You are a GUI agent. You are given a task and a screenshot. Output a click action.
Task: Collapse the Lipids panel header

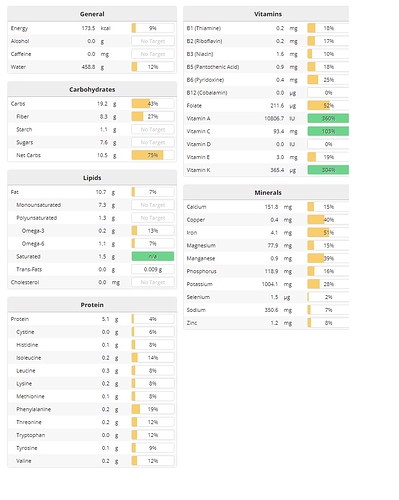point(92,178)
